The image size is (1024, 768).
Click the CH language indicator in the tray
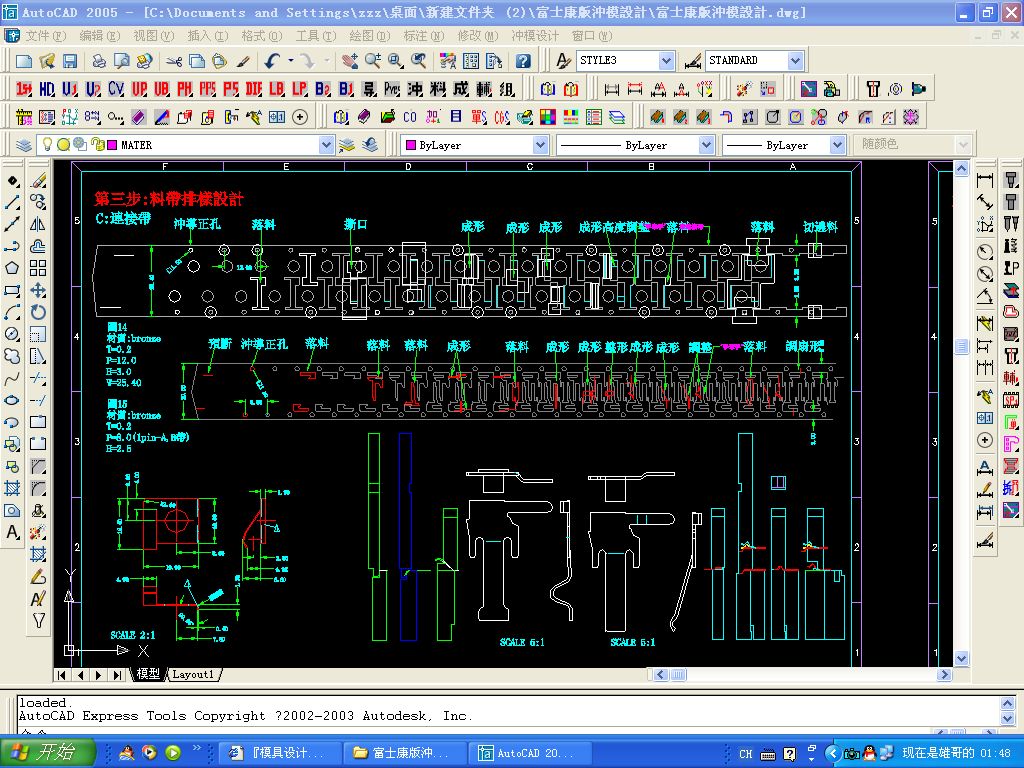click(x=746, y=754)
